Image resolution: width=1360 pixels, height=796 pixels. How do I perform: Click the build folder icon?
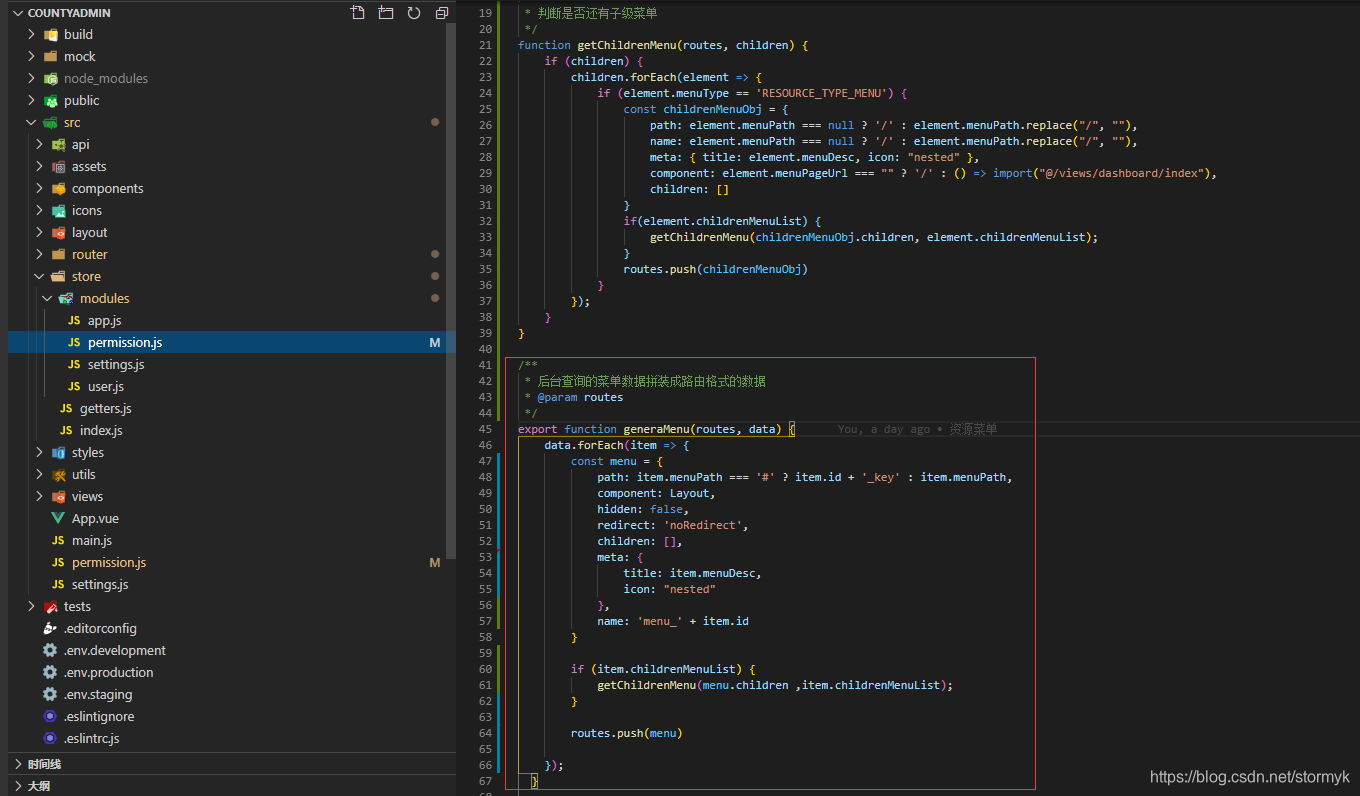[x=51, y=34]
